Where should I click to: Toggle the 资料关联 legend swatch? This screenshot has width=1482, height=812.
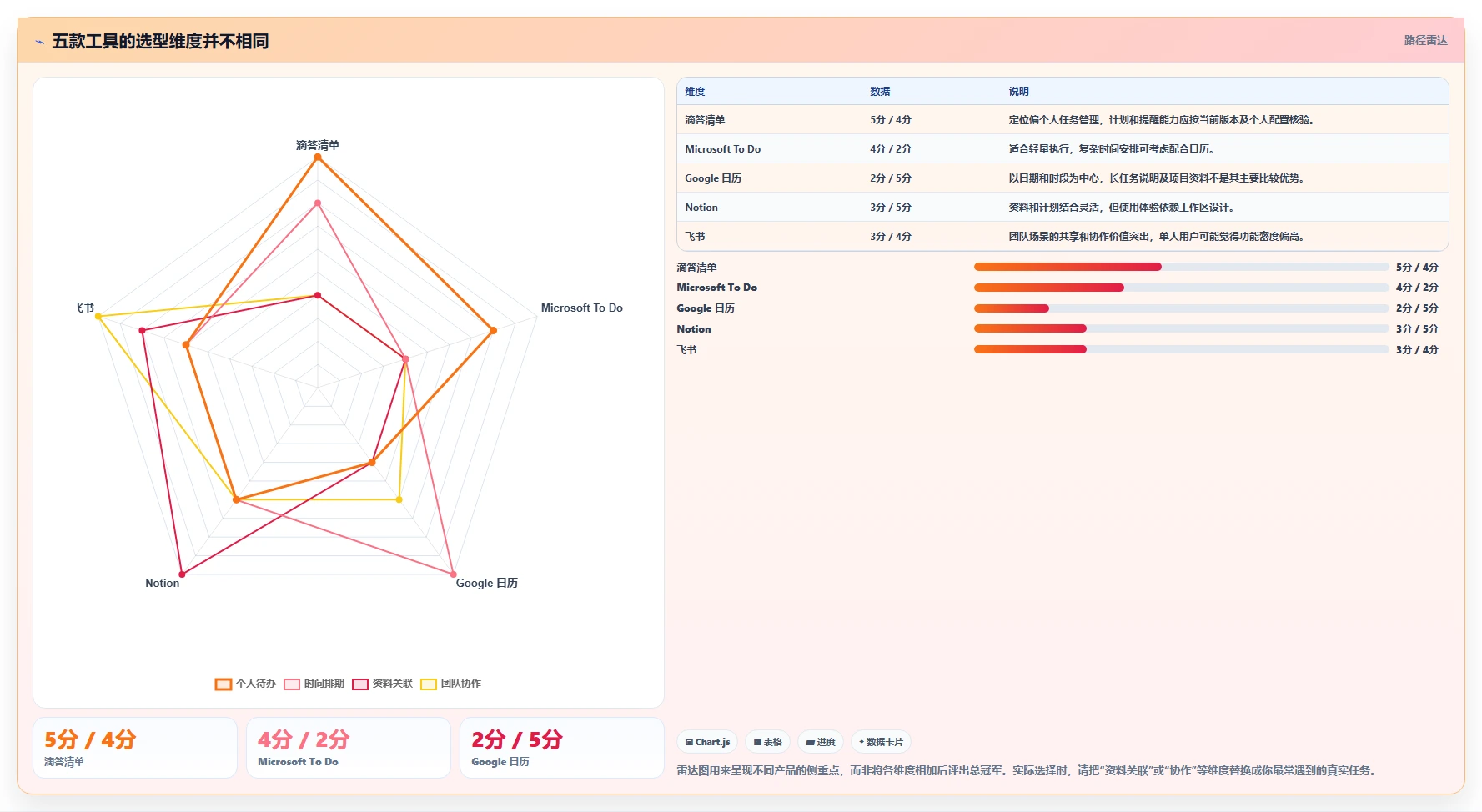360,684
